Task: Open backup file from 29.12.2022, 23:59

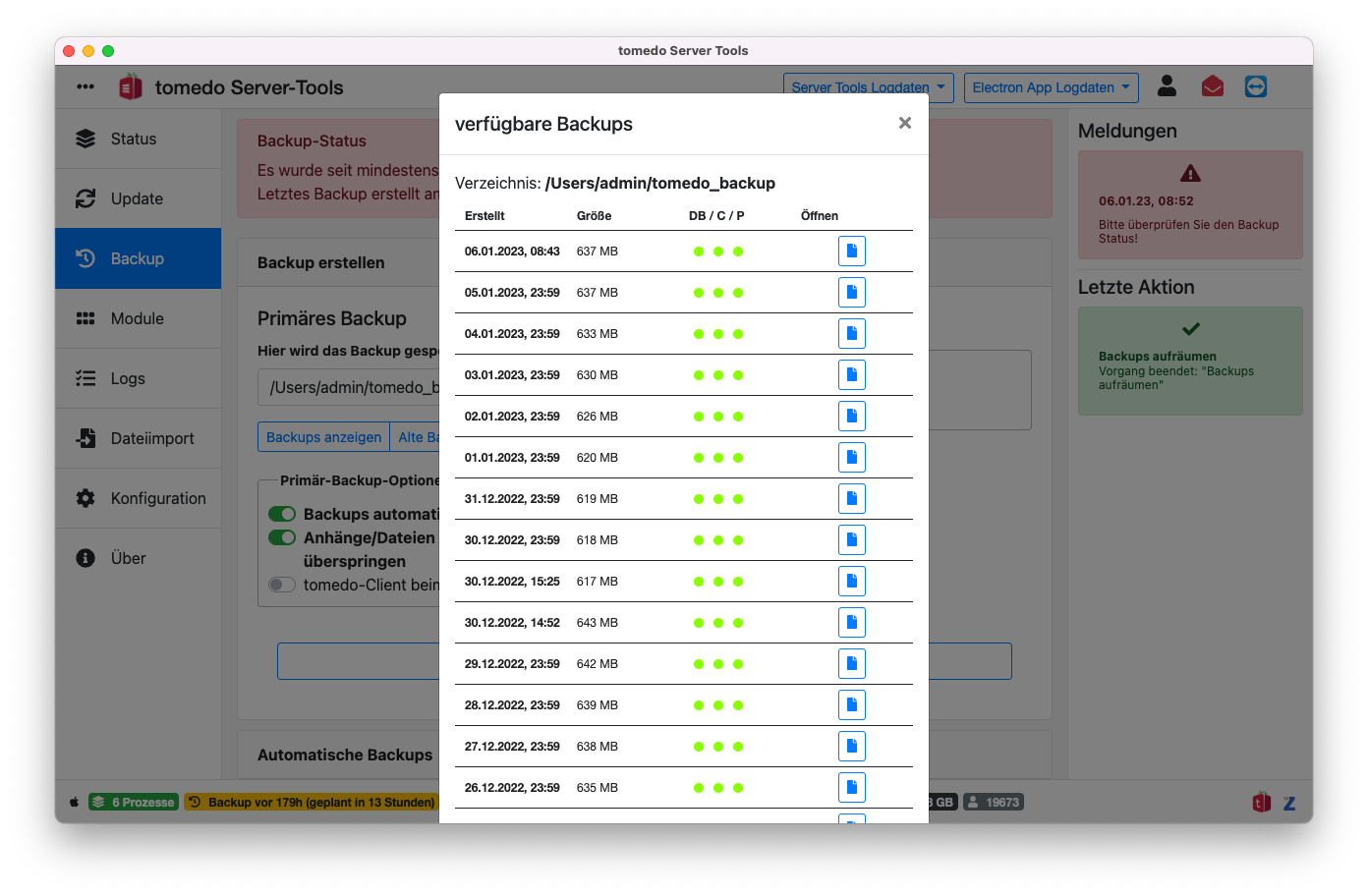Action: [851, 664]
